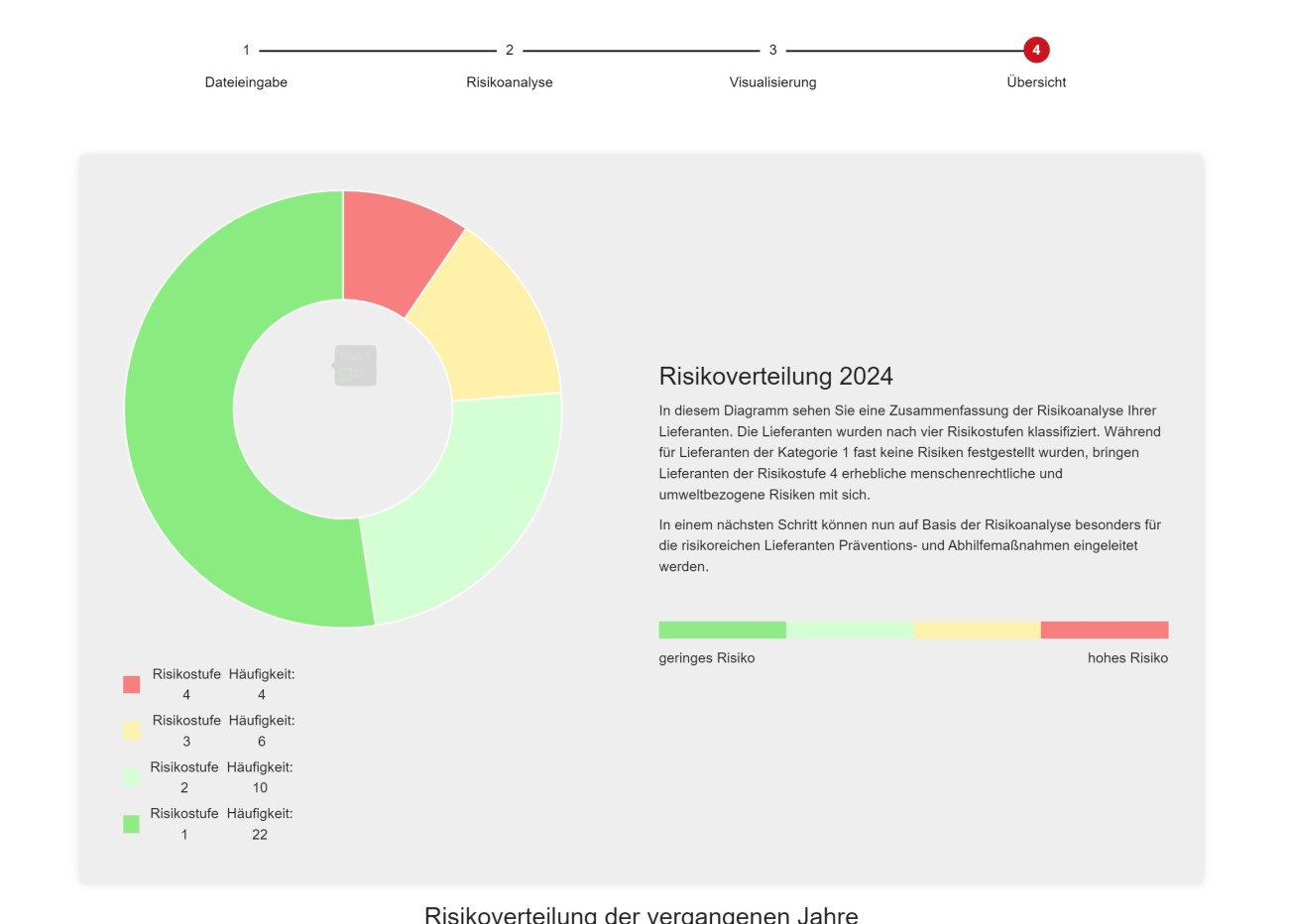Toggle Risikostufe 3 yellow legend swatch
Viewport: 1289px width, 924px height.
click(131, 731)
